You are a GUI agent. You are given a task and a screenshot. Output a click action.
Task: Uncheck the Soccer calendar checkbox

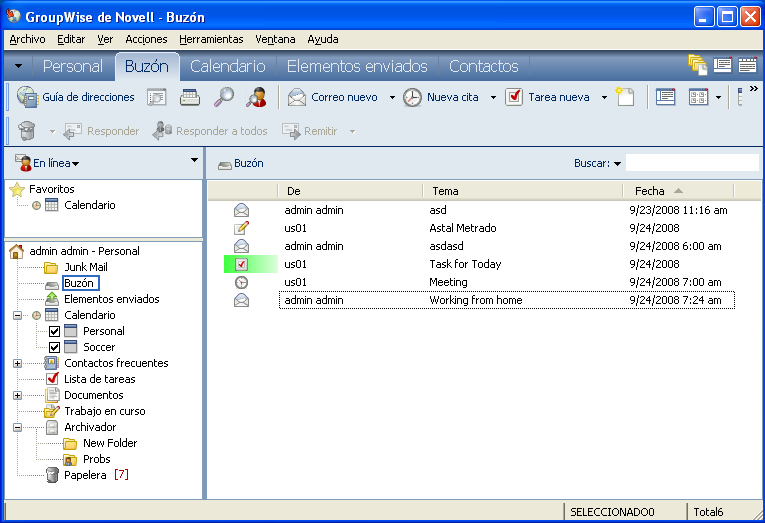click(x=55, y=347)
